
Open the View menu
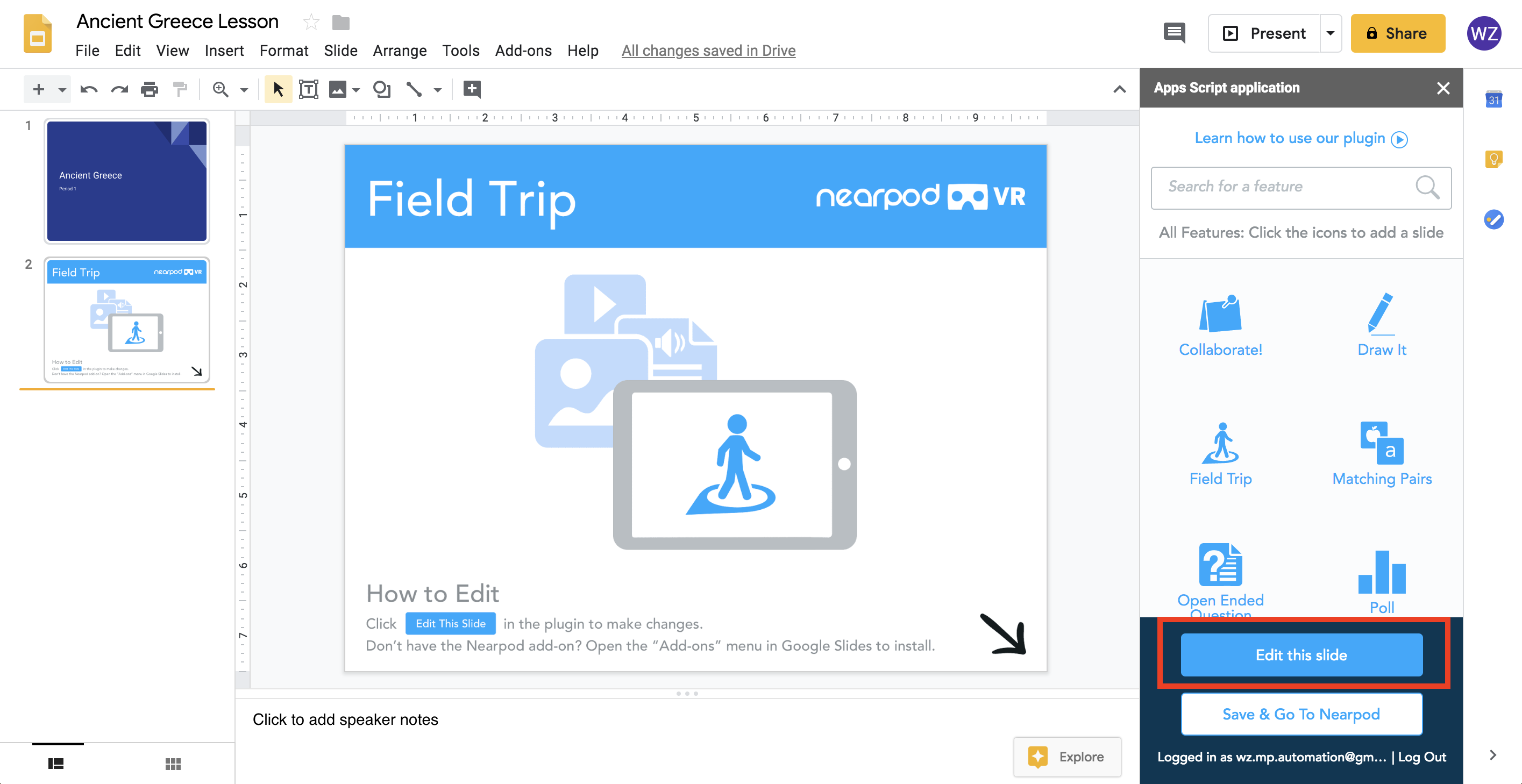[x=173, y=51]
